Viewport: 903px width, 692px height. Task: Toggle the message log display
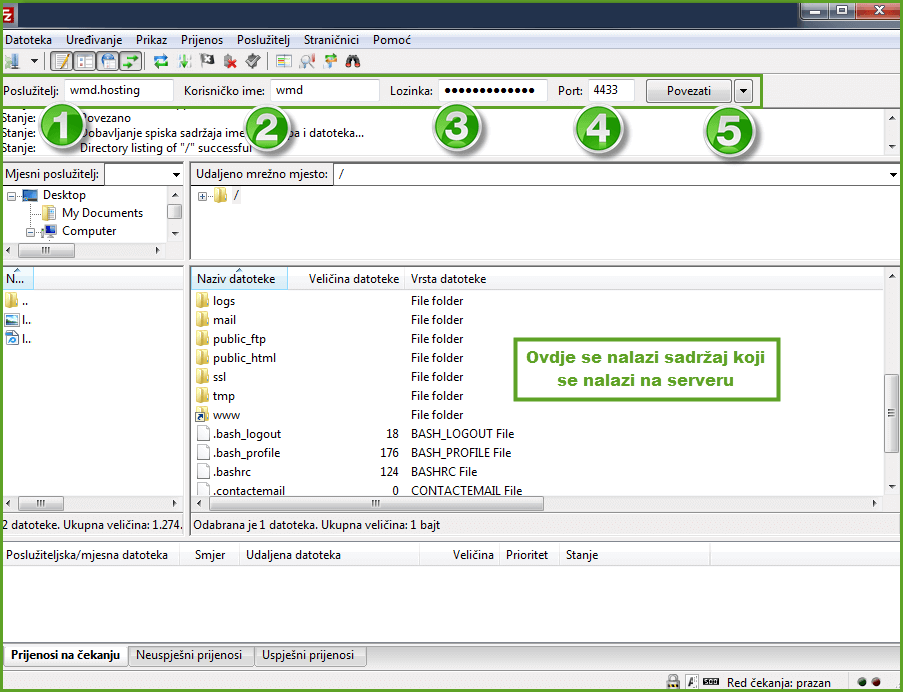(x=62, y=61)
